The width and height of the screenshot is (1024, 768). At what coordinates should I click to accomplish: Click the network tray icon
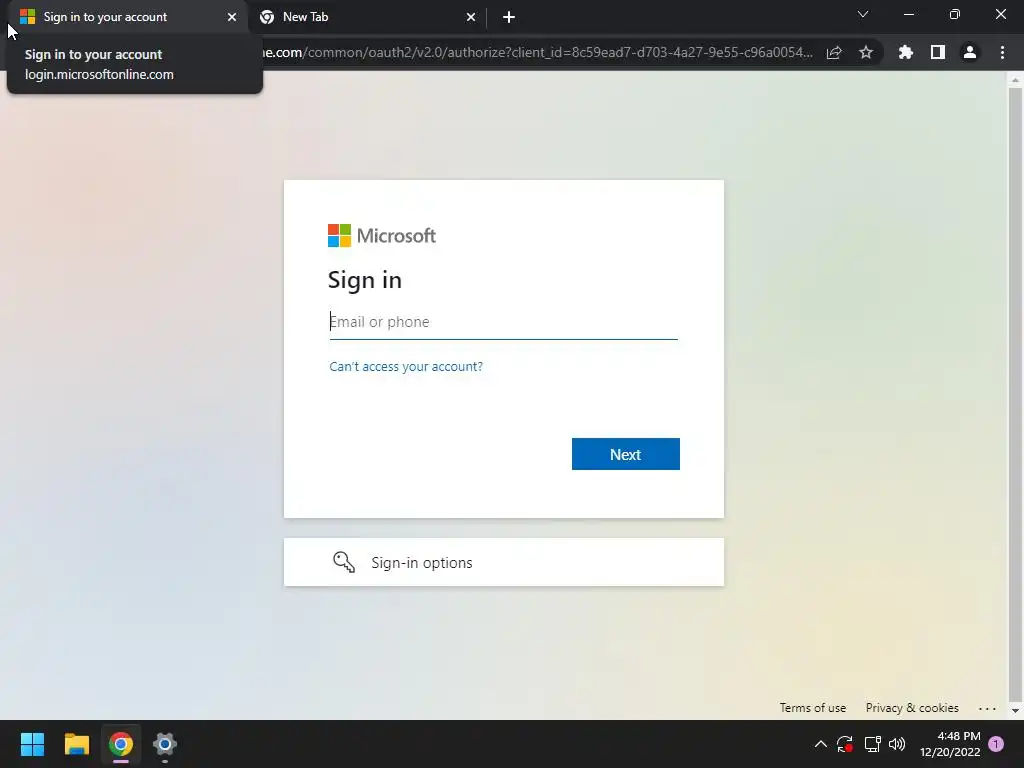[x=872, y=744]
